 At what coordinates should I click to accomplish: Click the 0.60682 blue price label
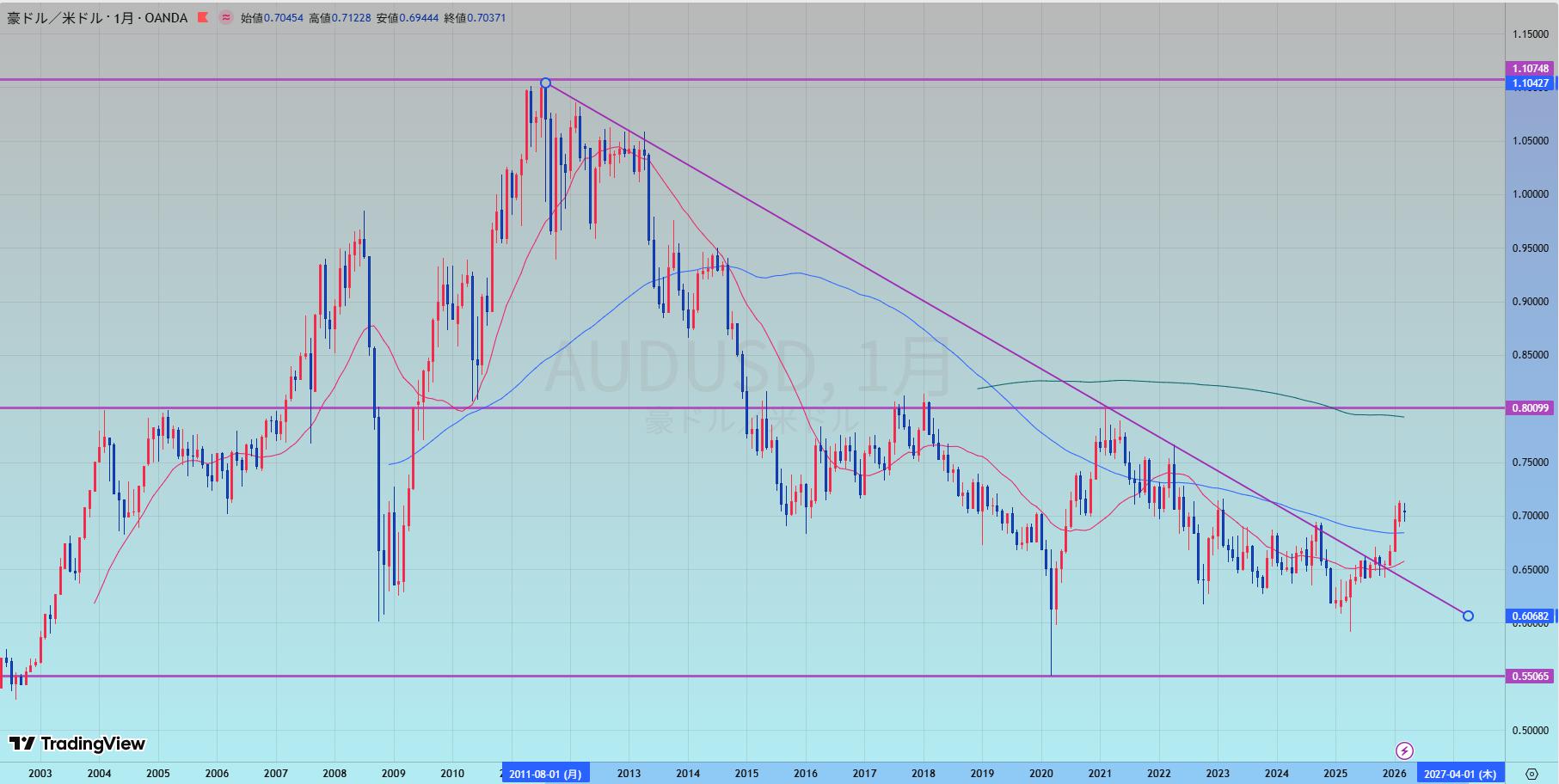tap(1530, 616)
